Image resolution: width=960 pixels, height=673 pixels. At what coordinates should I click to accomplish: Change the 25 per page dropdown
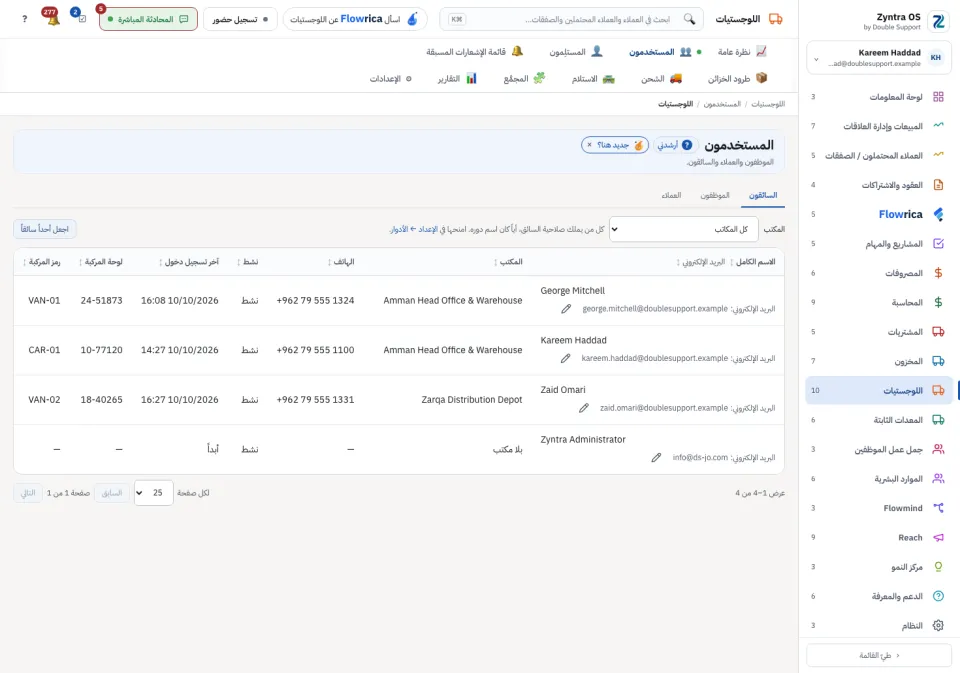[154, 493]
